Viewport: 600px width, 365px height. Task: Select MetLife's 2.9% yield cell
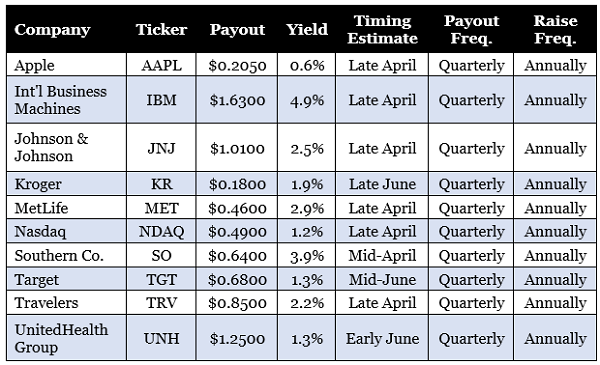(307, 208)
